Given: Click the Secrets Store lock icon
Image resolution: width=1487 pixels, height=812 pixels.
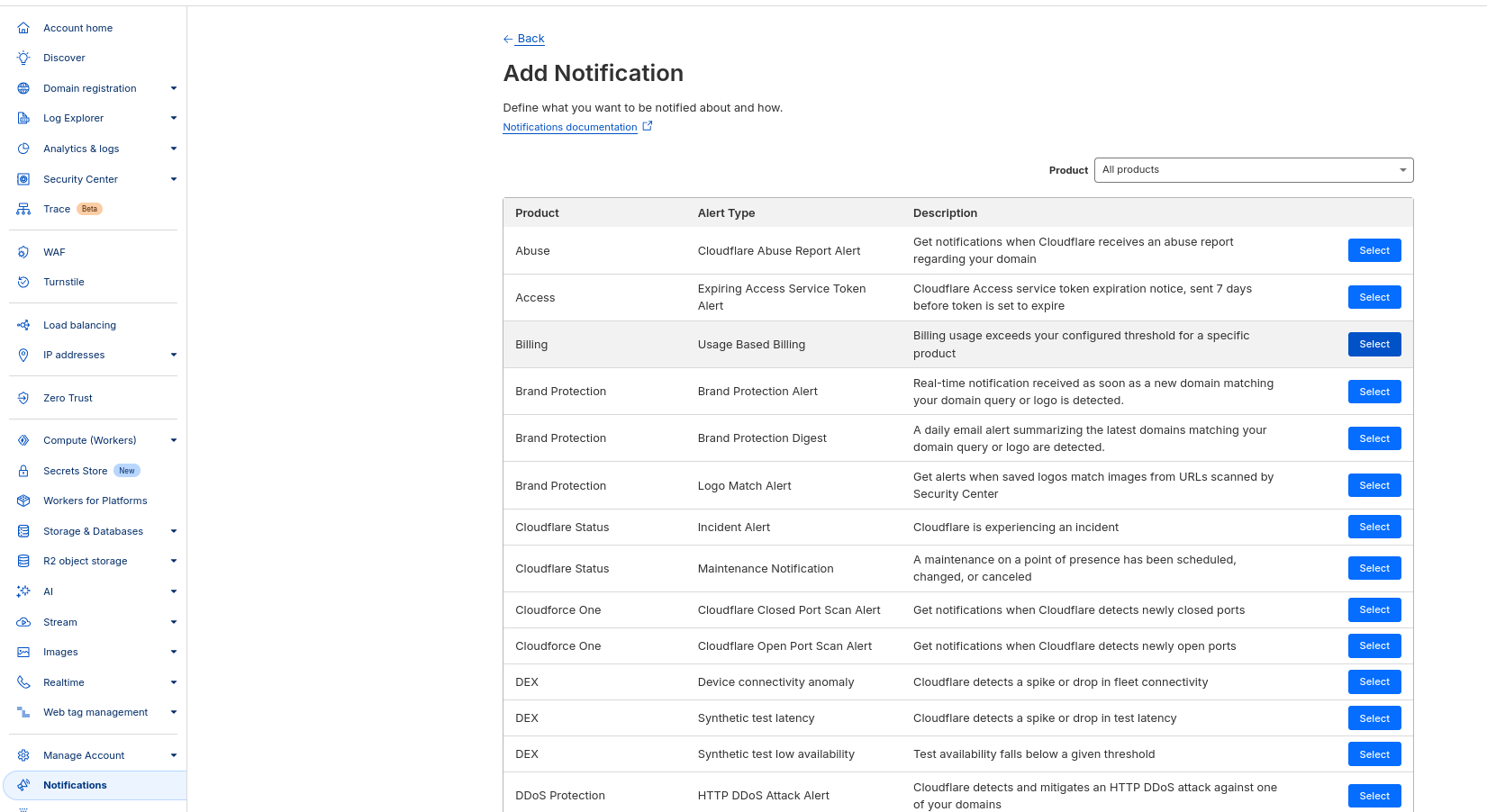Looking at the screenshot, I should point(23,471).
